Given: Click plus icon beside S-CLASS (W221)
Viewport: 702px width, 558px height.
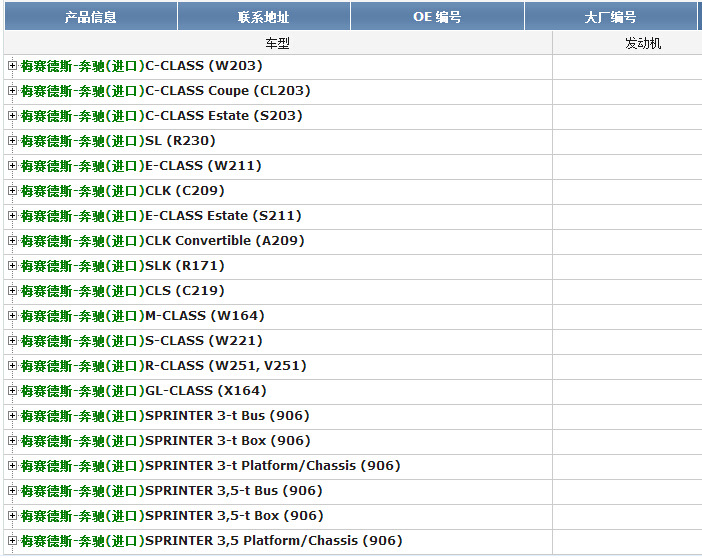Looking at the screenshot, I should tap(13, 341).
